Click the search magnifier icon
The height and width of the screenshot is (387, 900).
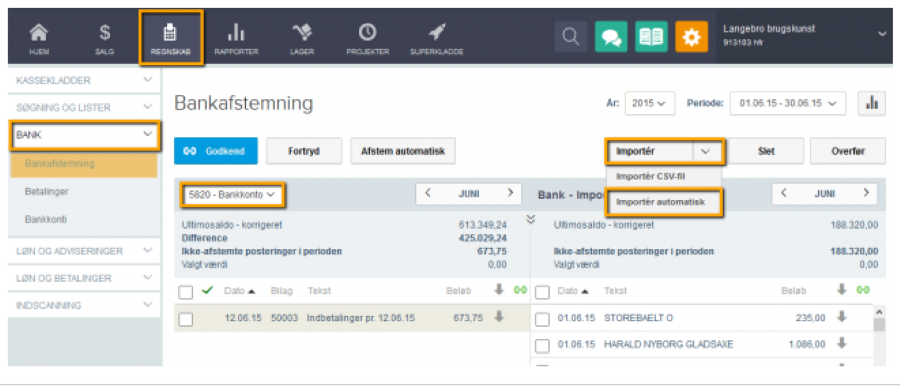point(571,37)
